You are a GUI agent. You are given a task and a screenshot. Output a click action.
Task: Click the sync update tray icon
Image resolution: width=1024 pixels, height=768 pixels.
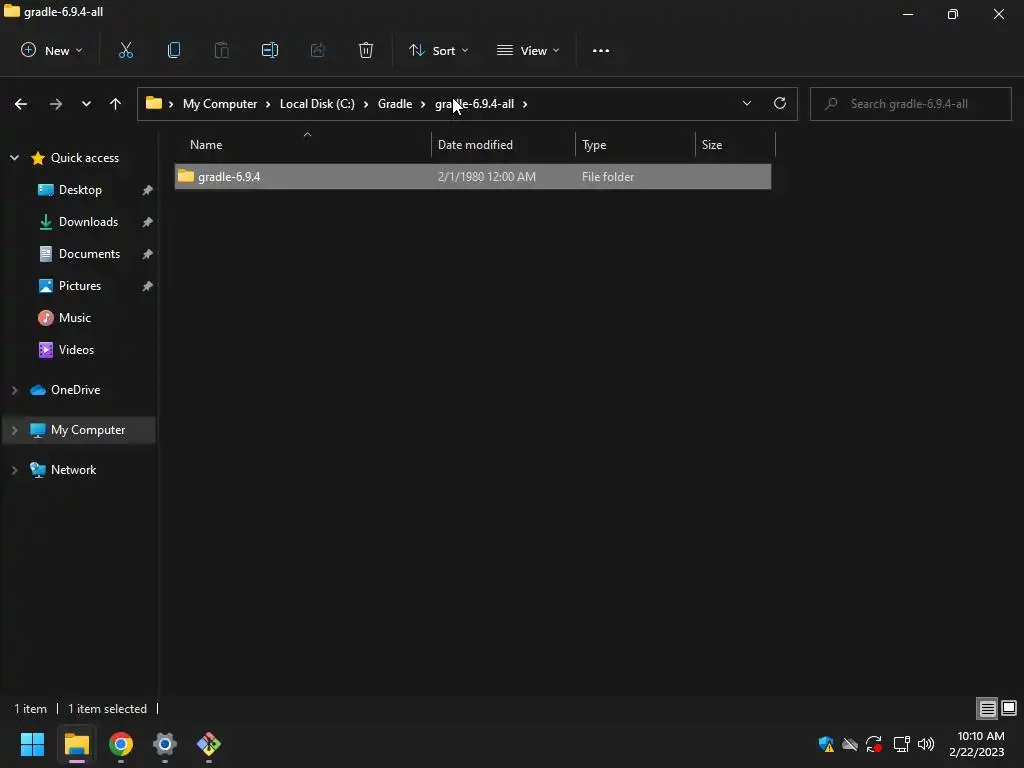tap(874, 744)
